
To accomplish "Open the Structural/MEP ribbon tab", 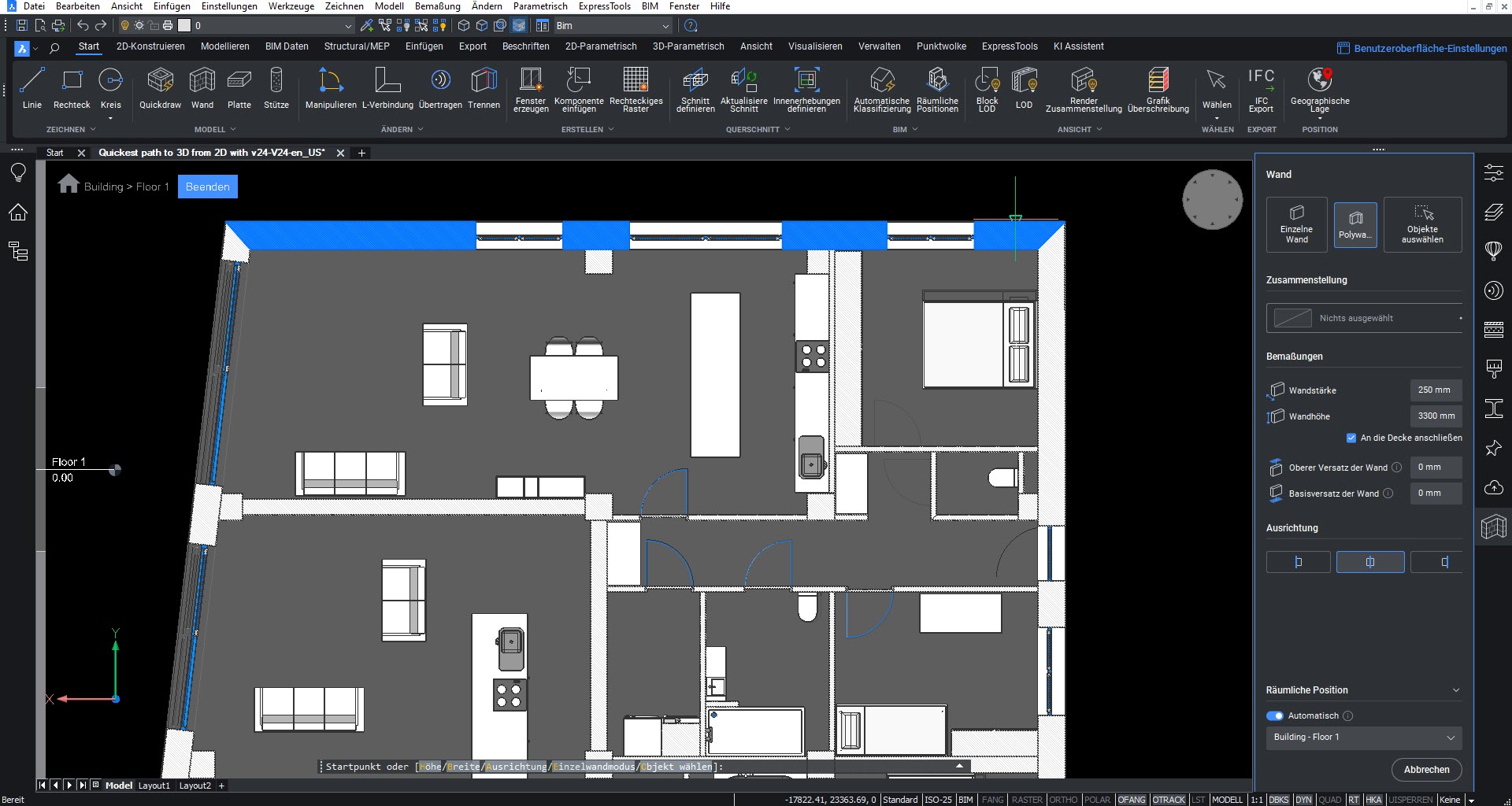I will 357,46.
